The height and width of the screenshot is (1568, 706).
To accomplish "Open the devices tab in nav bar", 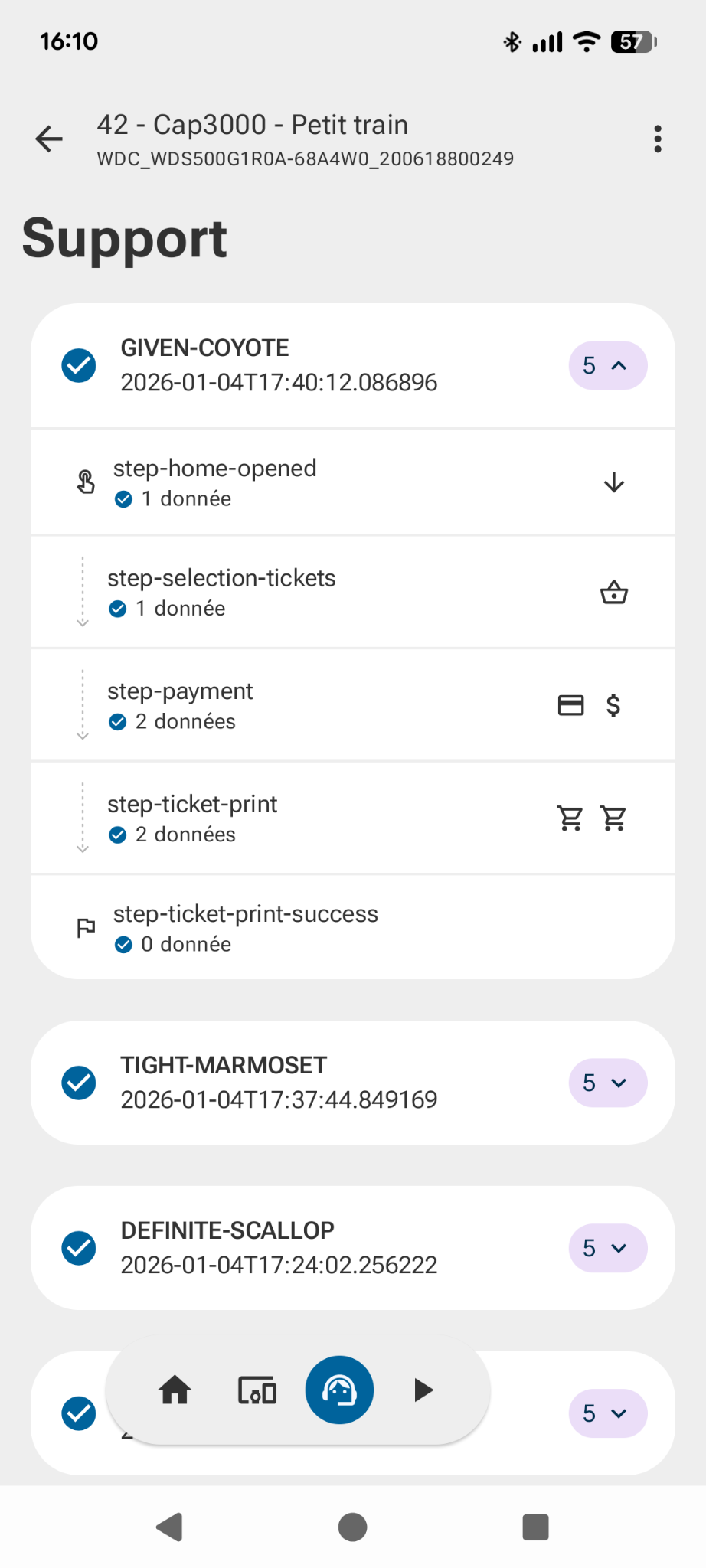I will click(257, 1390).
